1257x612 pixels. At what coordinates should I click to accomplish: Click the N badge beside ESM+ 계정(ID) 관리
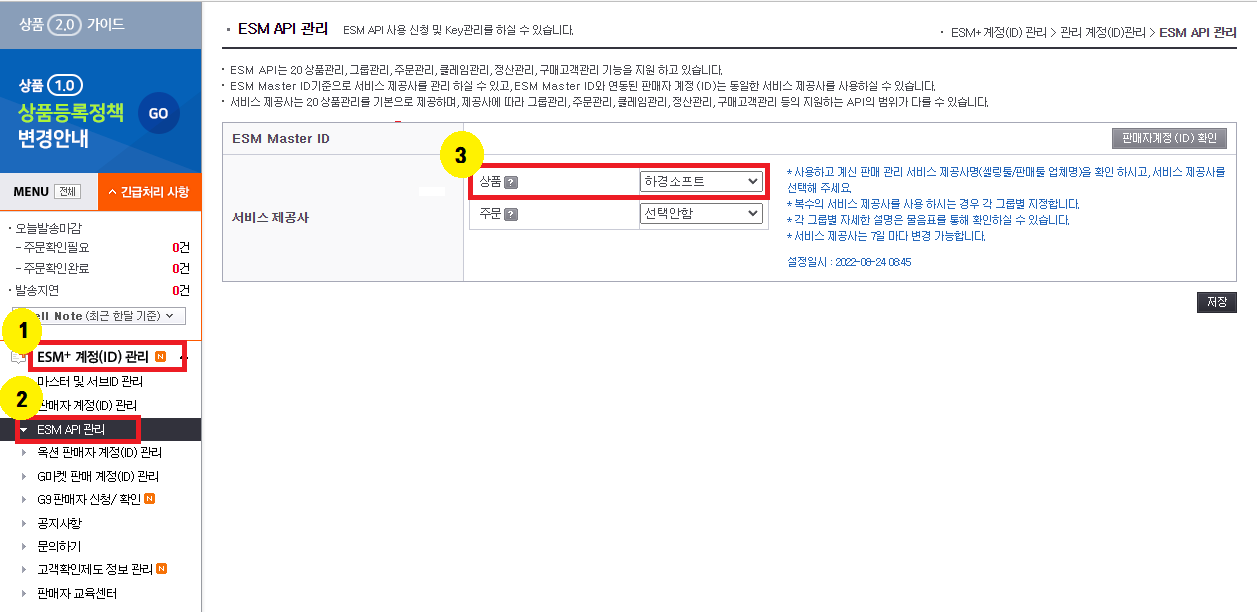point(161,356)
